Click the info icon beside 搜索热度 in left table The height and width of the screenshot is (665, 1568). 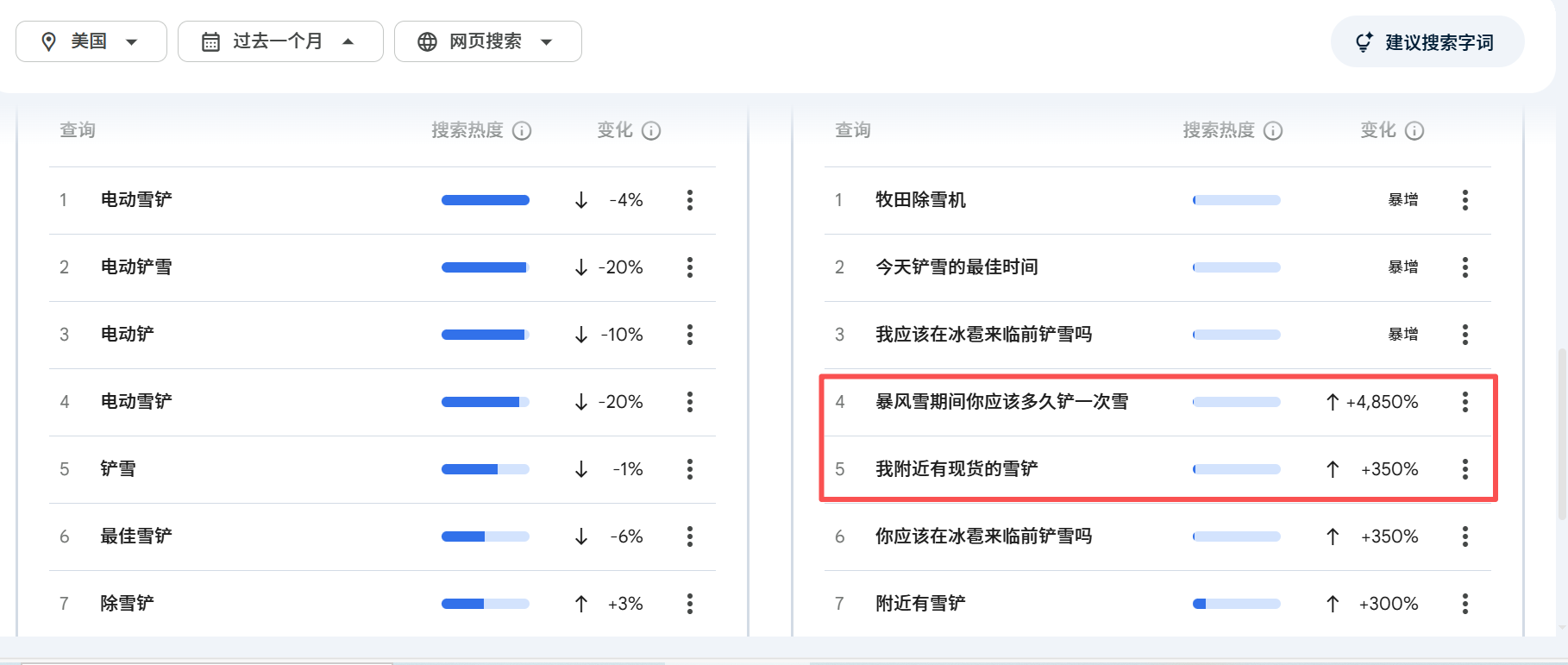pos(522,131)
